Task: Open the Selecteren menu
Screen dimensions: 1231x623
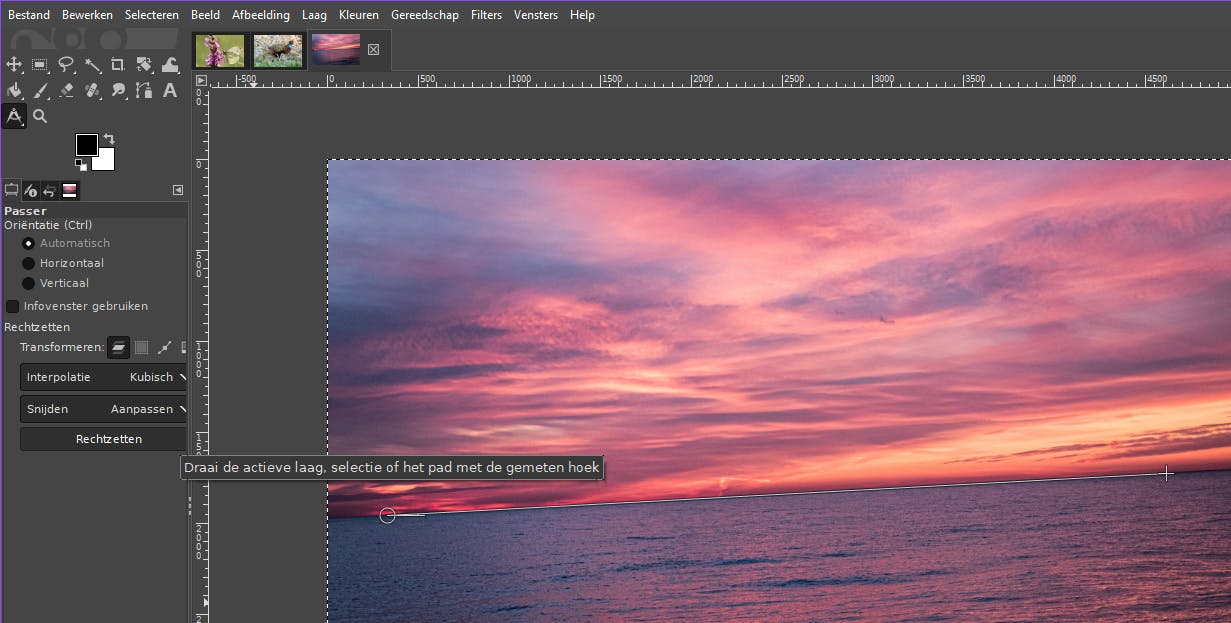Action: tap(152, 15)
